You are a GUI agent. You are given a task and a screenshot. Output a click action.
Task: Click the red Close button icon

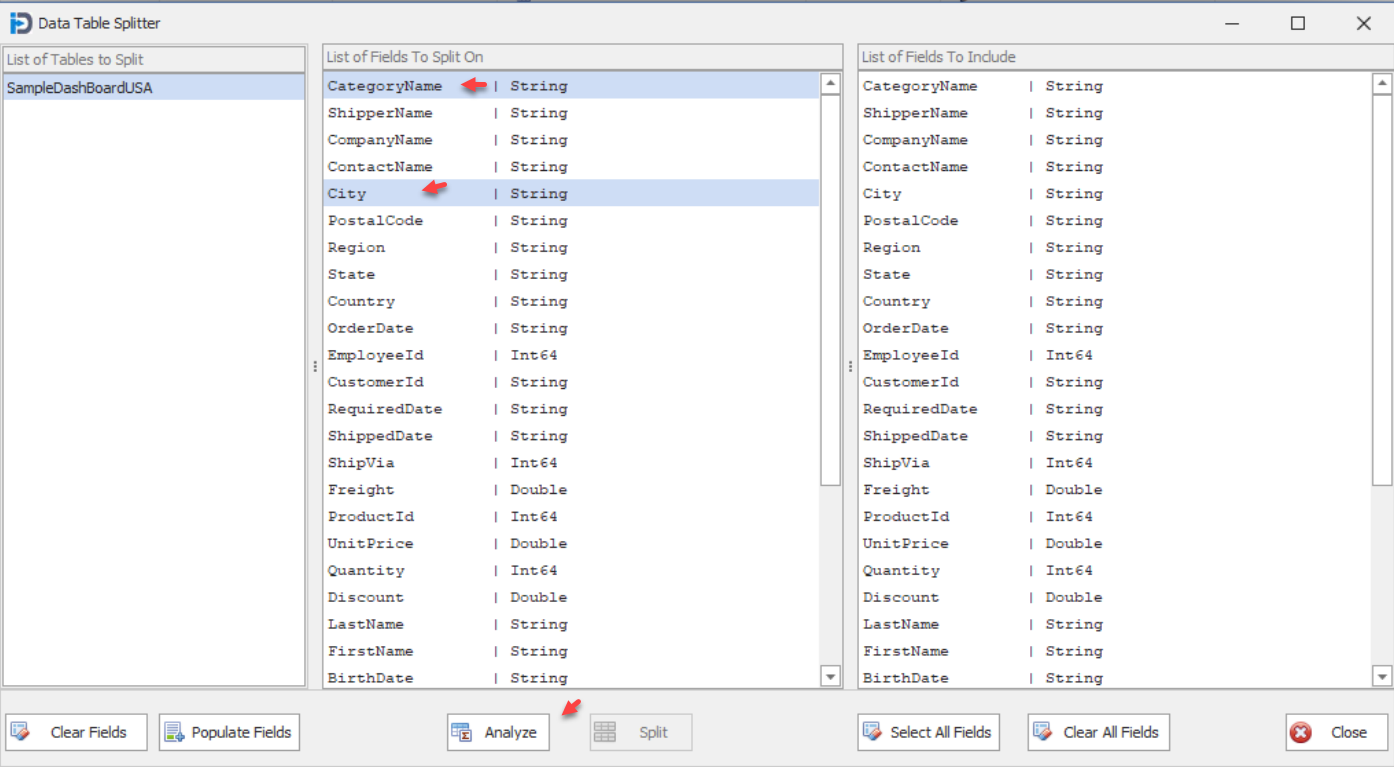pyautogui.click(x=1301, y=732)
